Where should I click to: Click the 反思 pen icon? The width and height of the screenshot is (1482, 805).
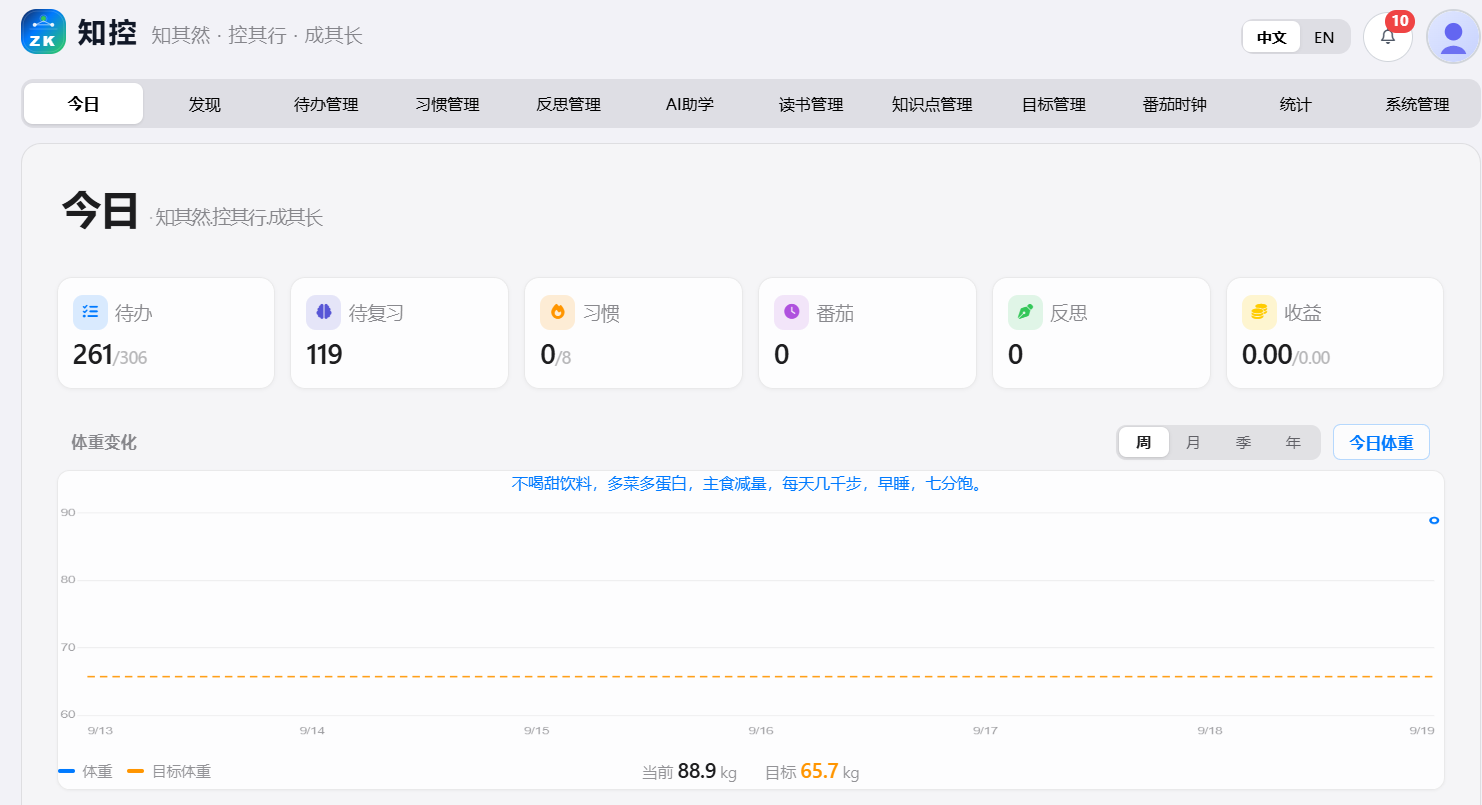click(x=1026, y=312)
